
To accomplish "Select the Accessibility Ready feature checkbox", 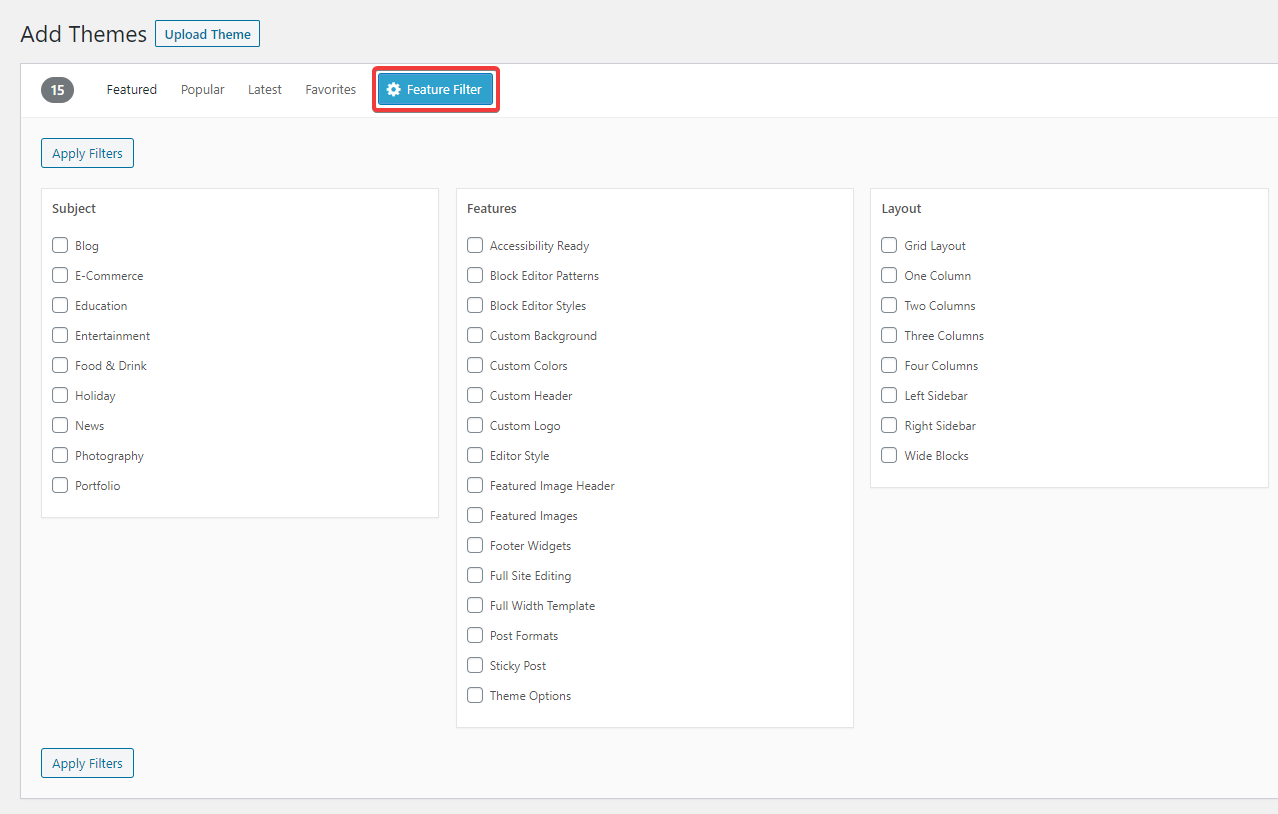I will (475, 245).
